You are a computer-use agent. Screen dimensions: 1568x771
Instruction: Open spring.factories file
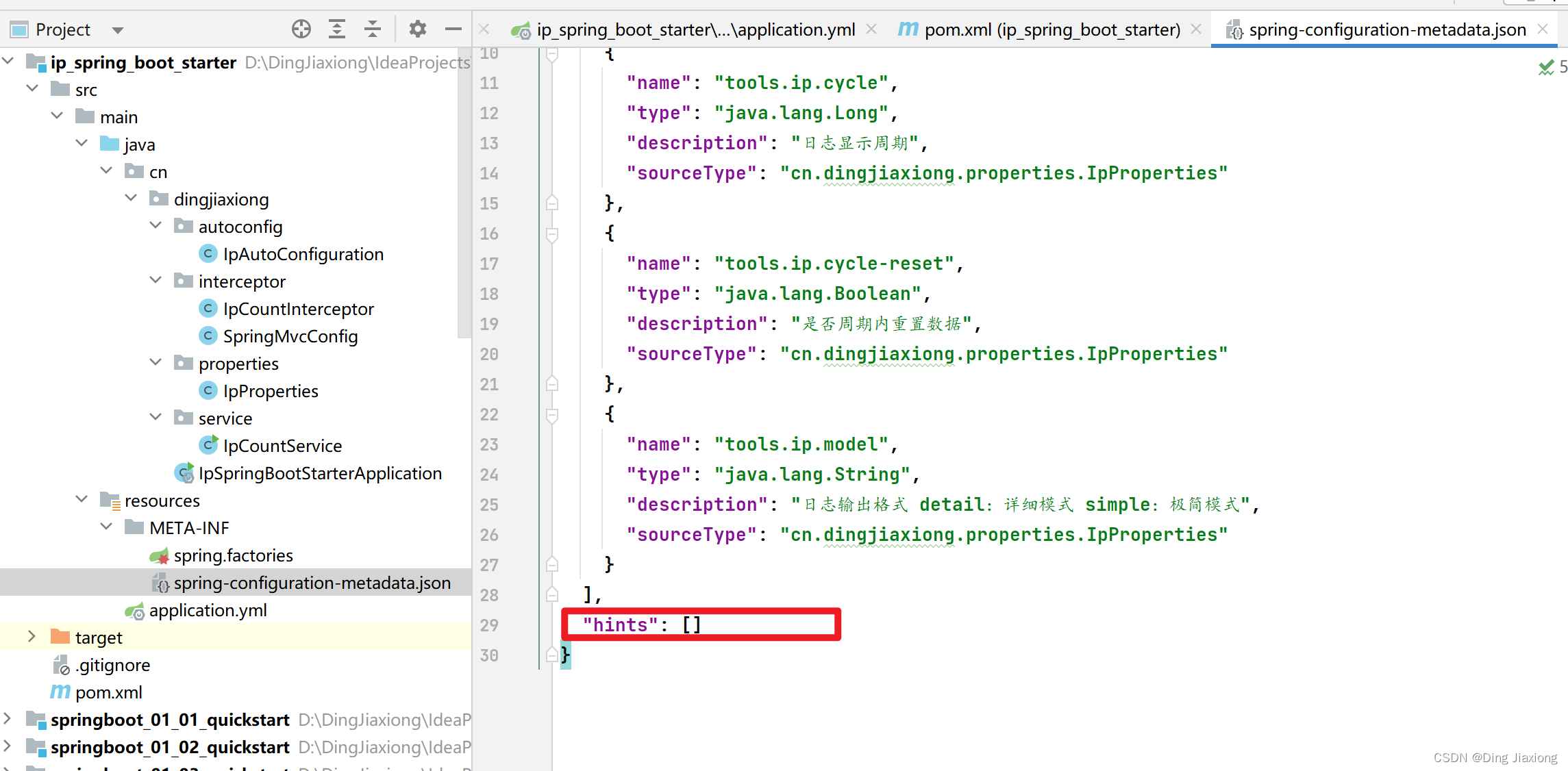point(233,555)
